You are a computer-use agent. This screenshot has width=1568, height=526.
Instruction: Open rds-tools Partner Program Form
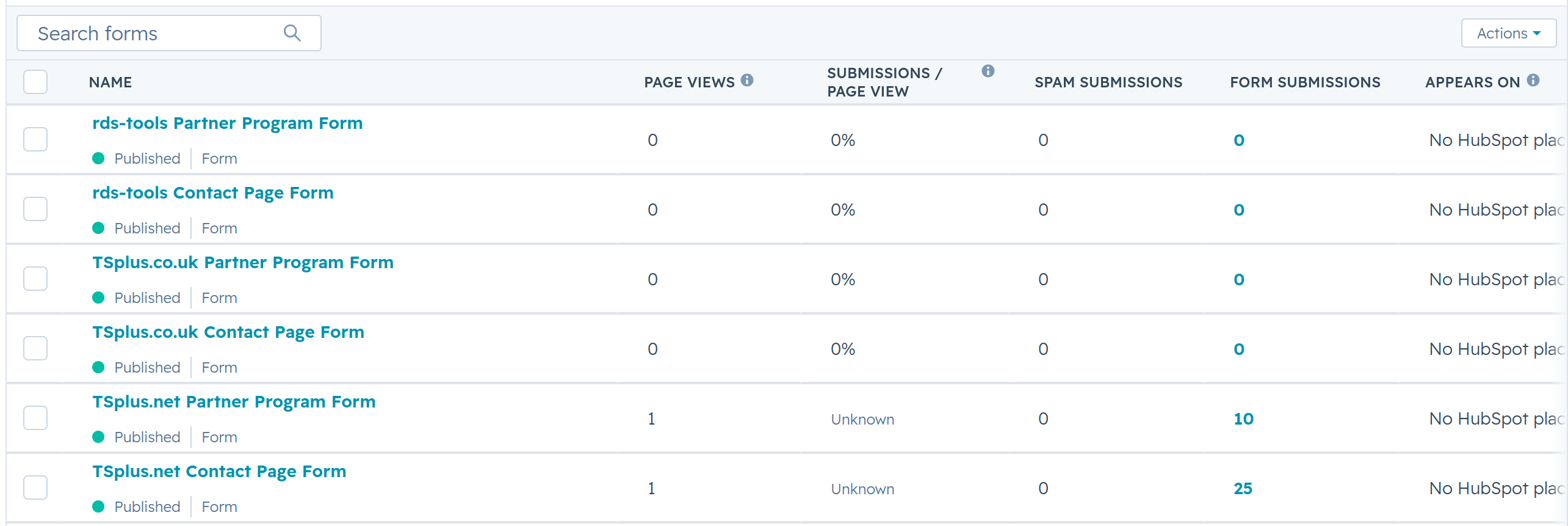click(227, 123)
